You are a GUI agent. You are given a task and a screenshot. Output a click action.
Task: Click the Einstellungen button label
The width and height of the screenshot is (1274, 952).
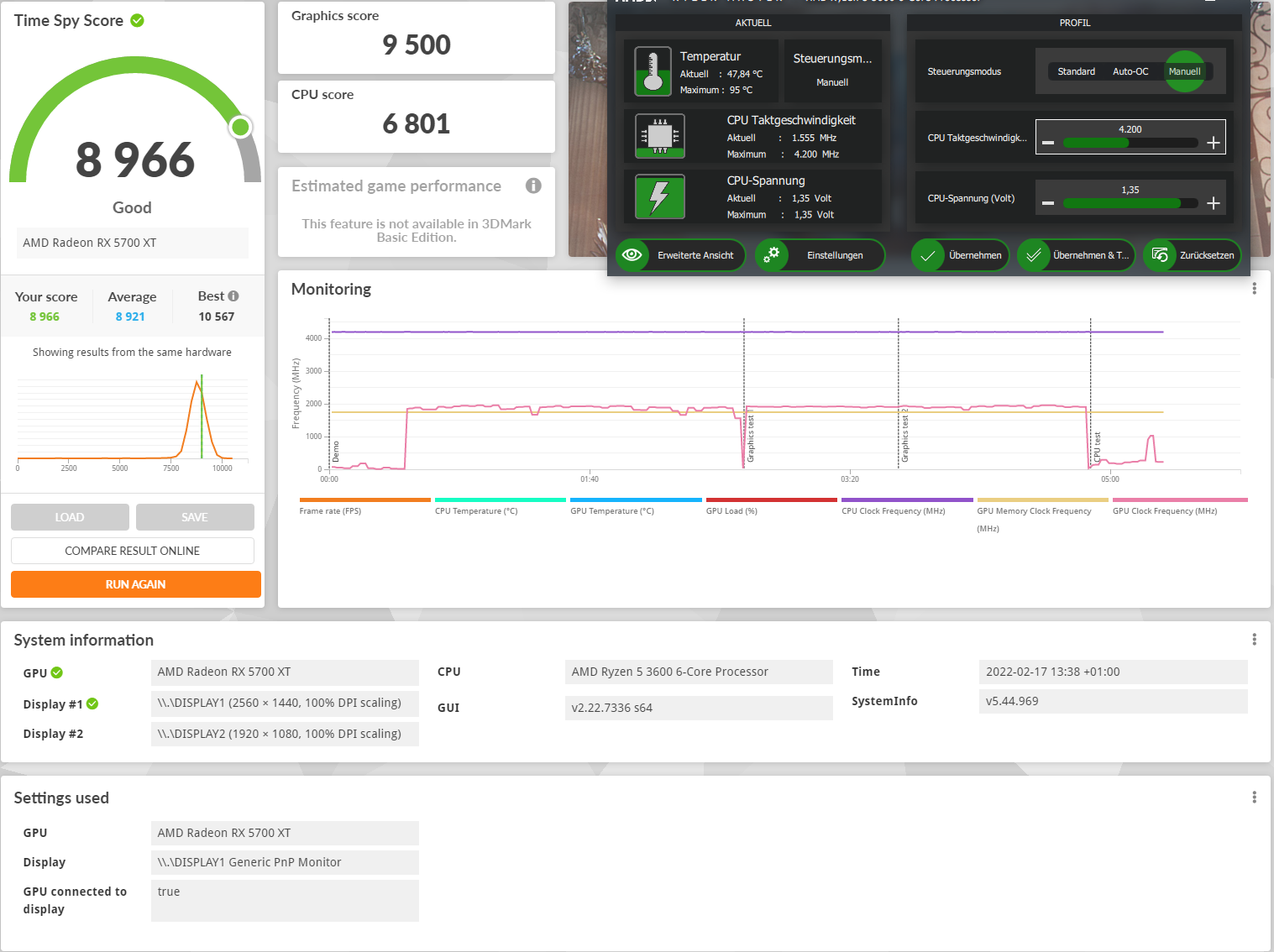click(835, 255)
